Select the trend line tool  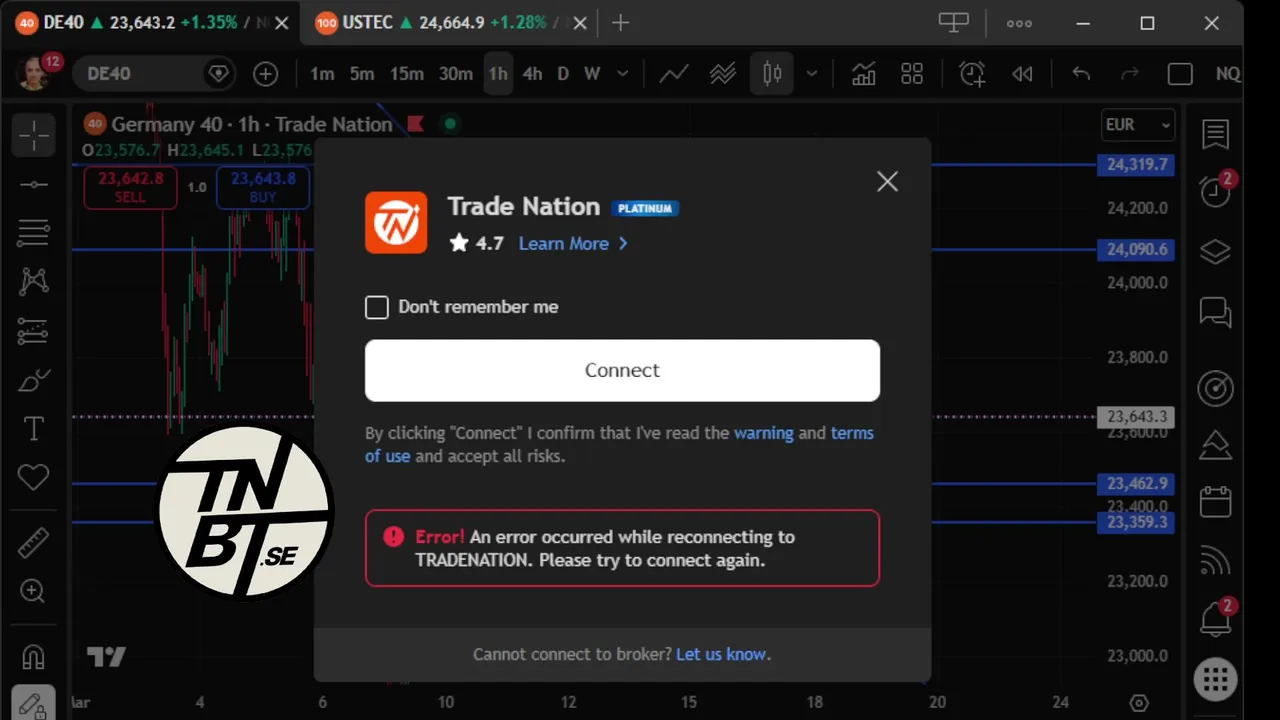tap(33, 185)
